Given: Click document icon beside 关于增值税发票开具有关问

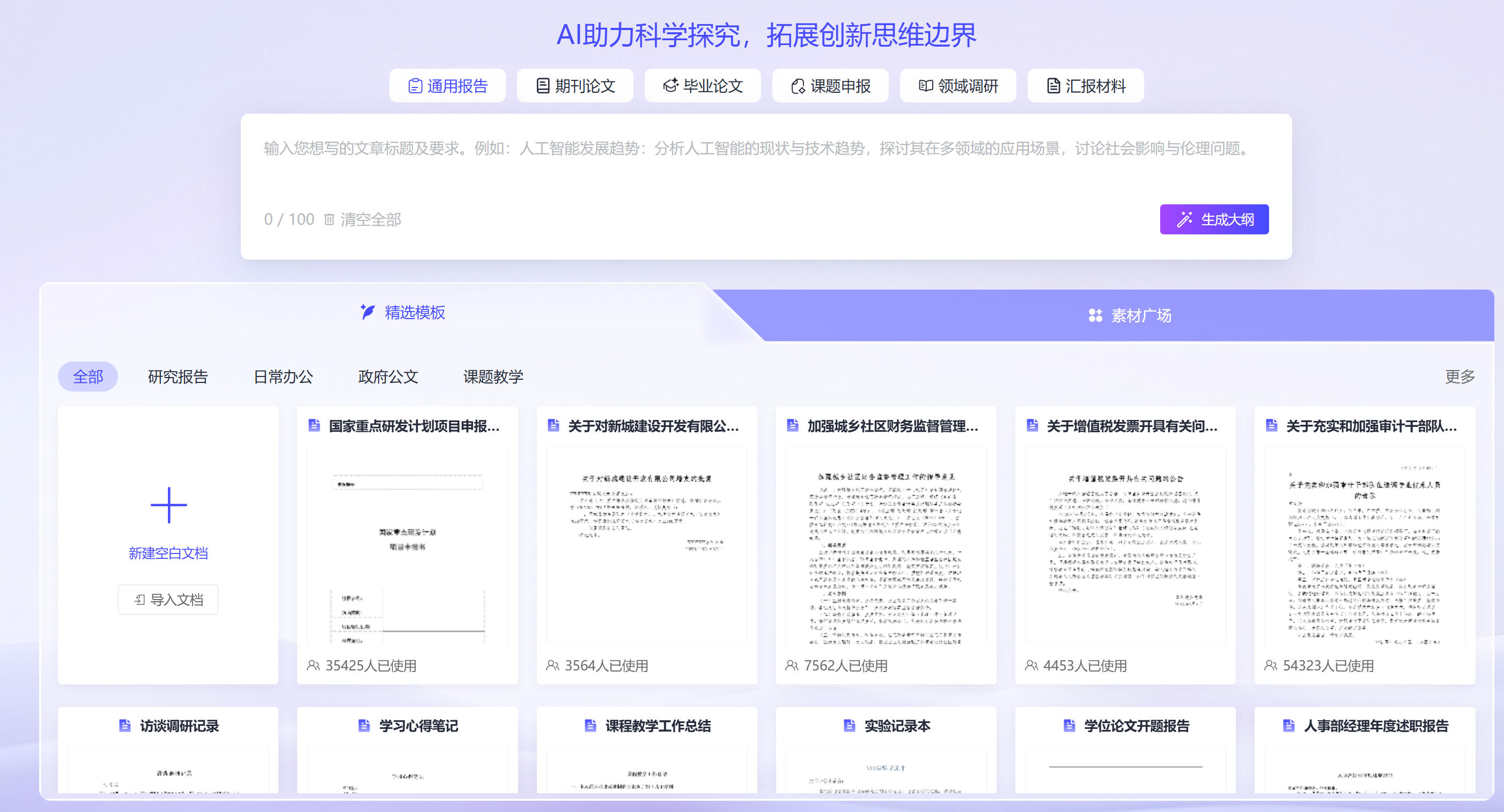Looking at the screenshot, I should point(1032,425).
